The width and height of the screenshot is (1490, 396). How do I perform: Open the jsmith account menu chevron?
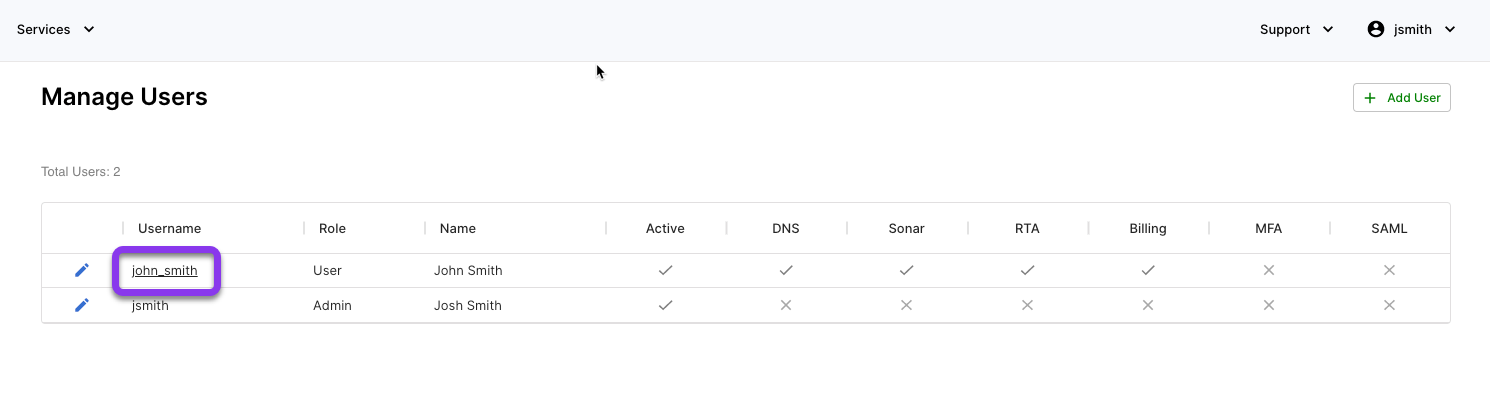(1450, 29)
